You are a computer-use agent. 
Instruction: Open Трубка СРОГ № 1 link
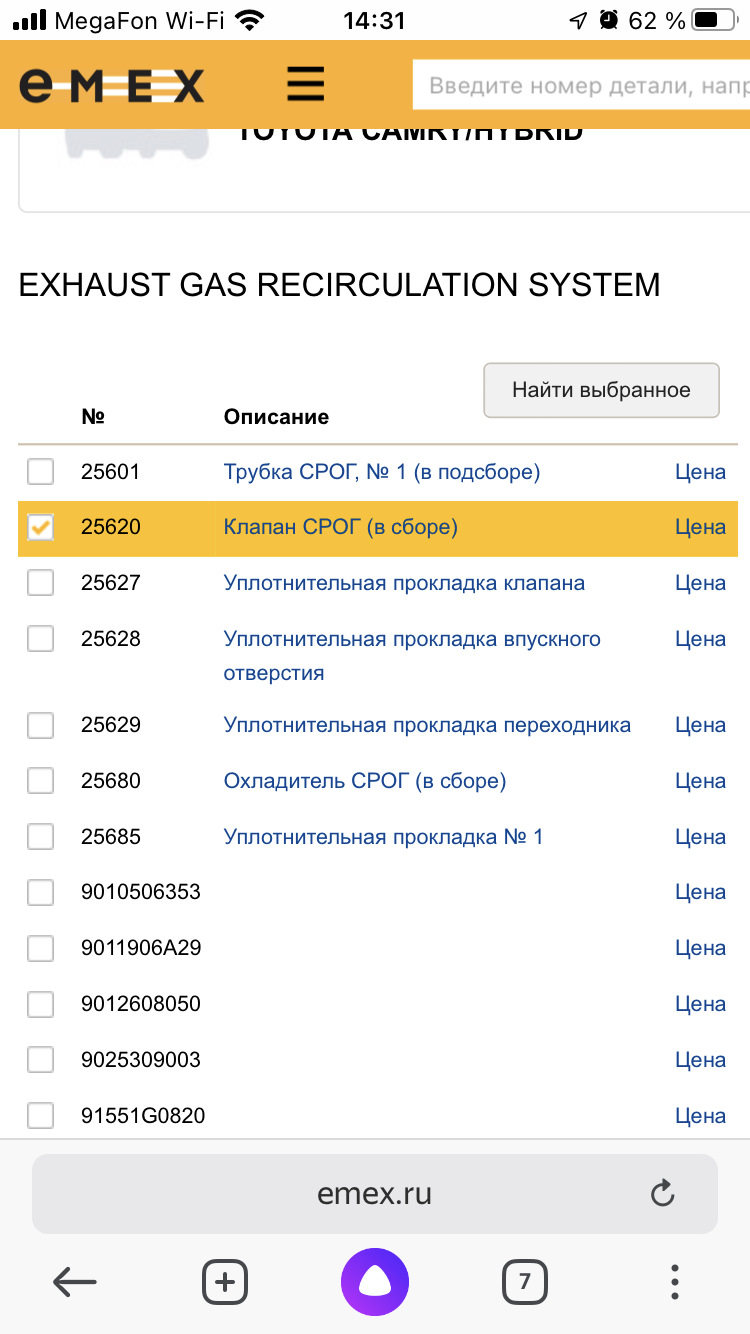pos(381,471)
